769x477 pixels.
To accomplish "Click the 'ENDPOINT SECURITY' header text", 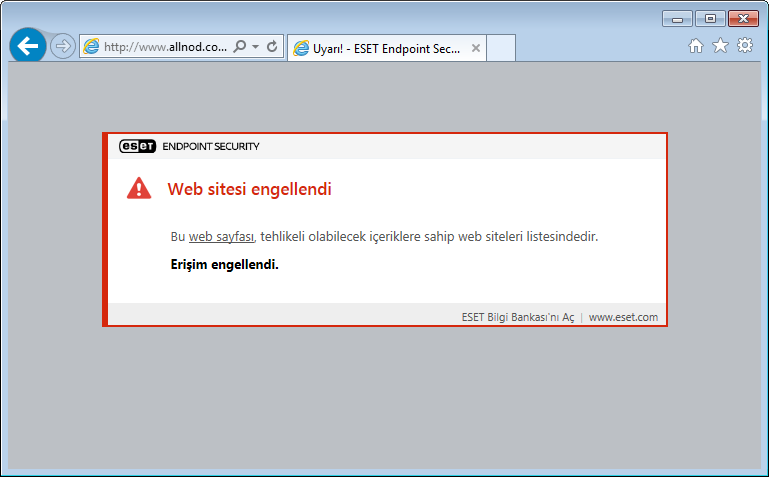I will coord(211,147).
